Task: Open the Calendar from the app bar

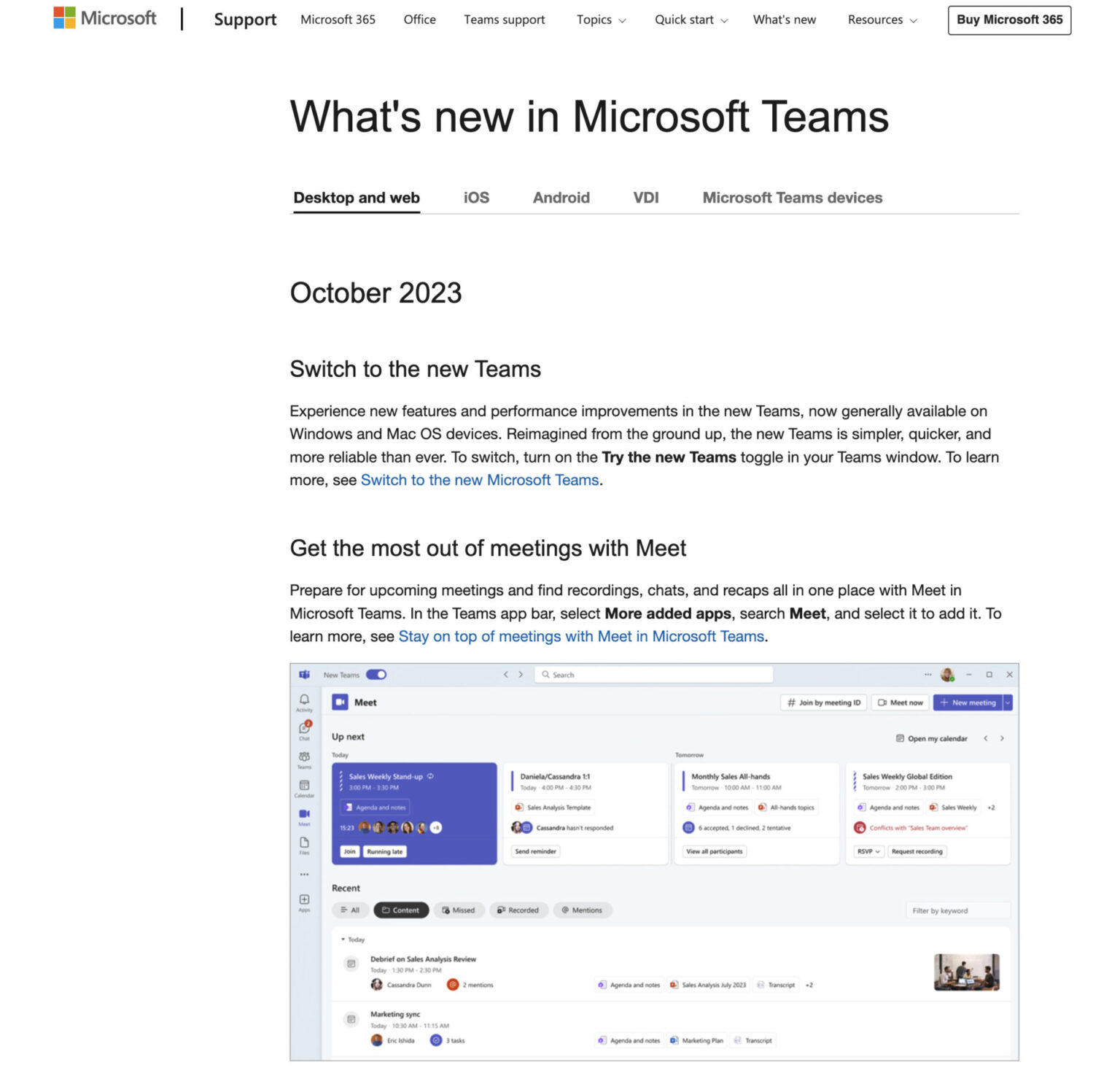Action: pyautogui.click(x=304, y=785)
